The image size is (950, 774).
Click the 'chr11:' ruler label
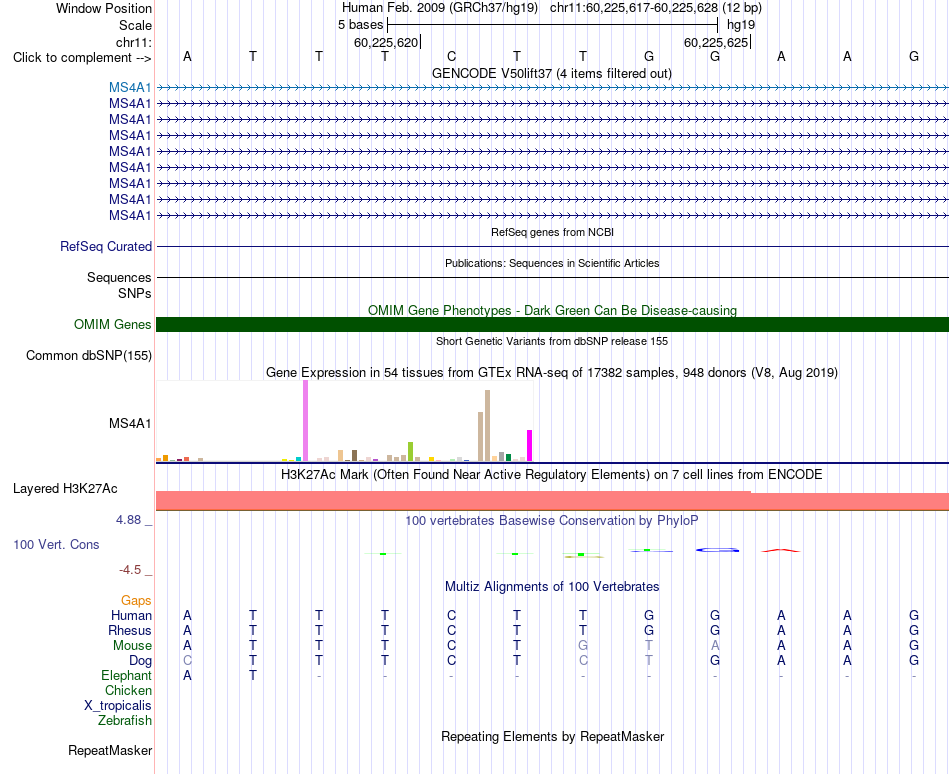click(134, 42)
